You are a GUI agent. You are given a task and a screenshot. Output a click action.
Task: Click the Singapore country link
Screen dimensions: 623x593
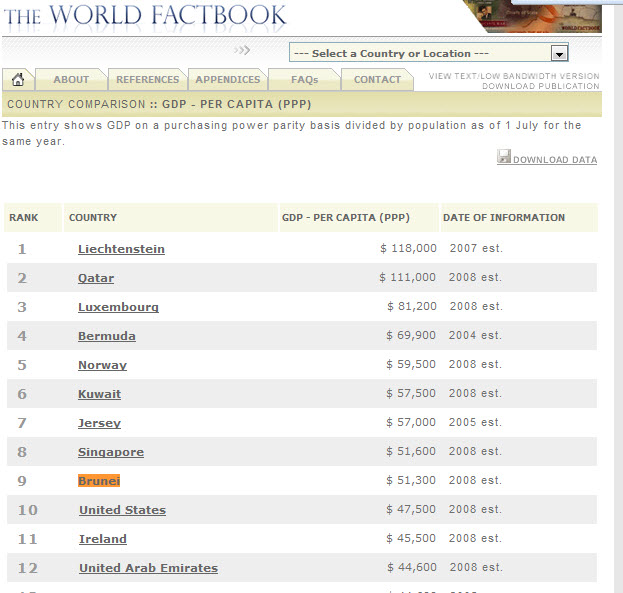tap(111, 452)
